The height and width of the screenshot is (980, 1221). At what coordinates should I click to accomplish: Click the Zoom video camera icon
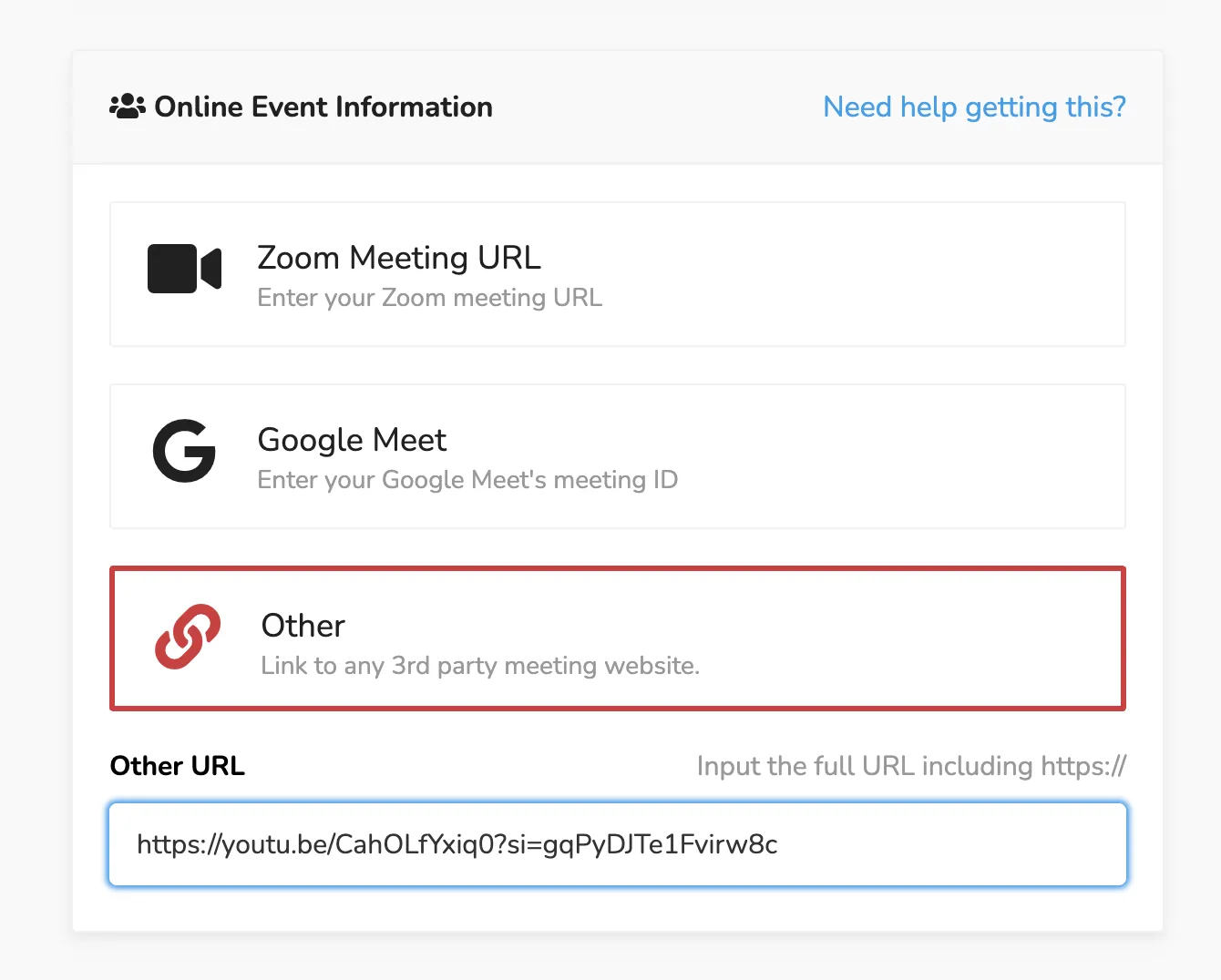[x=184, y=269]
